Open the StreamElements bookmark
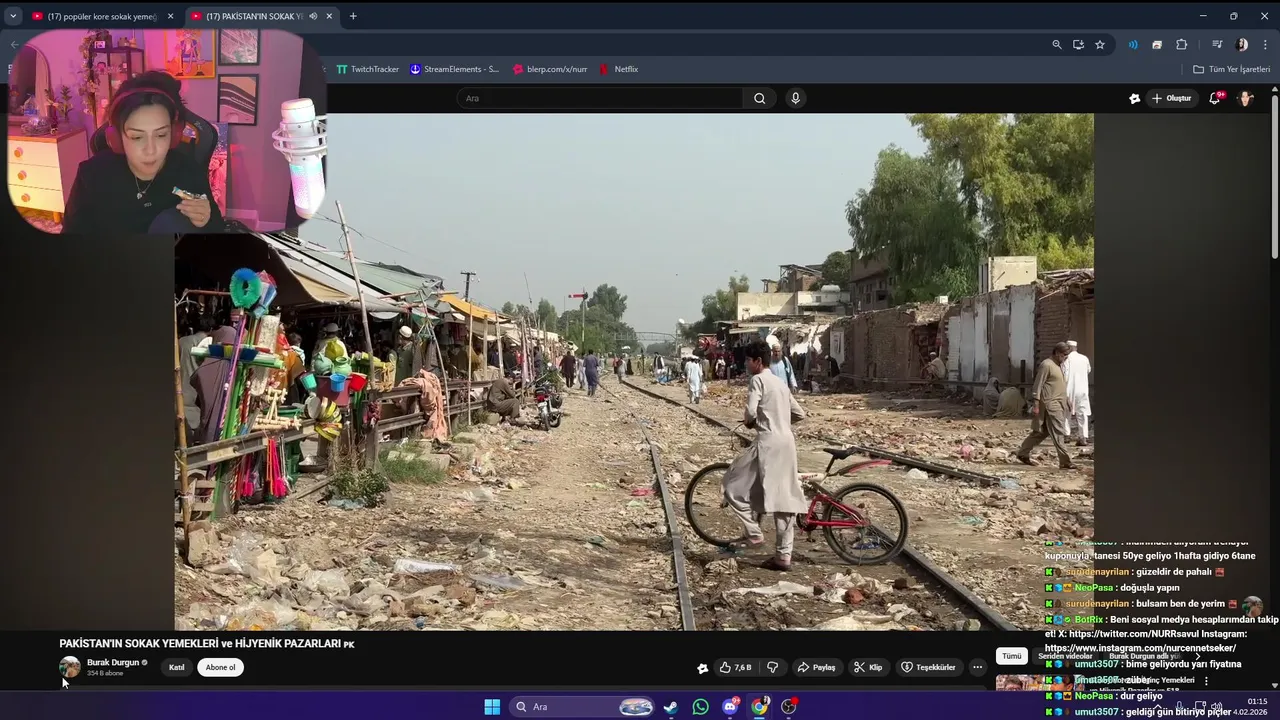This screenshot has width=1280, height=720. click(454, 69)
